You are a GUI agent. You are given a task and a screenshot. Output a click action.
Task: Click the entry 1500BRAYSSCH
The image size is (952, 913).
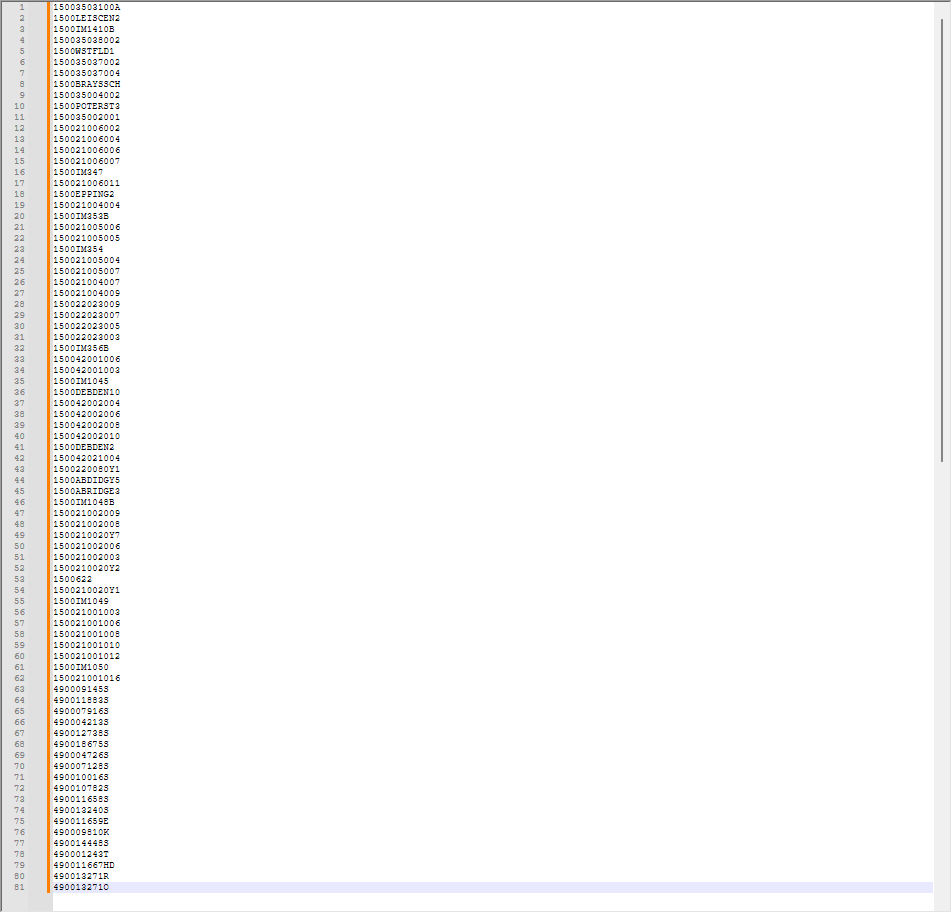(x=86, y=84)
